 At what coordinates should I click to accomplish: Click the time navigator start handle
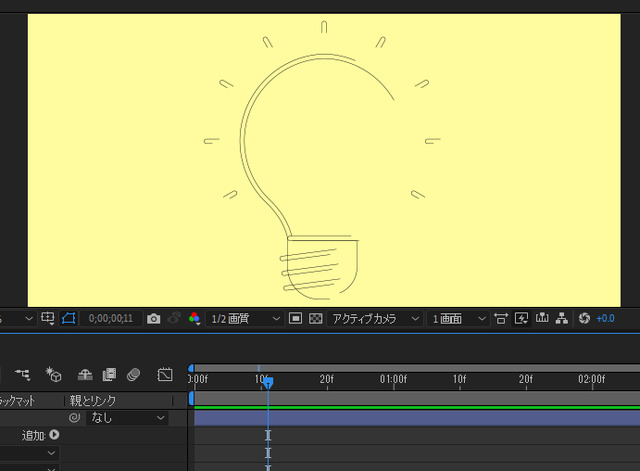(191, 368)
